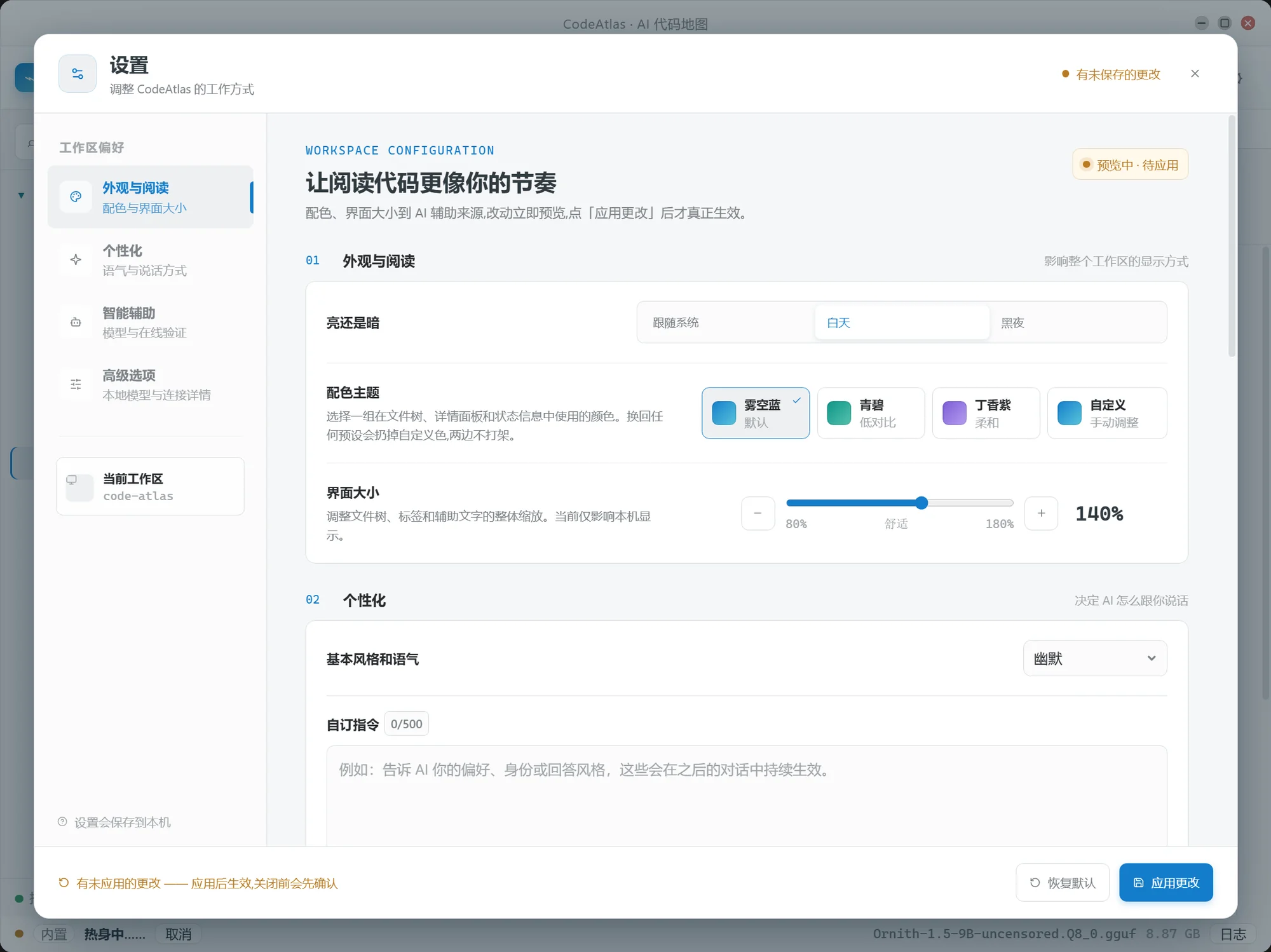The height and width of the screenshot is (952, 1271).
Task: Click the 8.87 GB size in status bar
Action: pos(1172,934)
